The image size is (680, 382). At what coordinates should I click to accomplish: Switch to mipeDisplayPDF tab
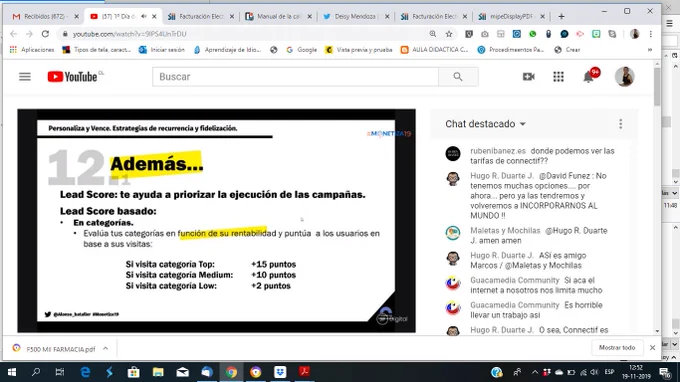511,16
